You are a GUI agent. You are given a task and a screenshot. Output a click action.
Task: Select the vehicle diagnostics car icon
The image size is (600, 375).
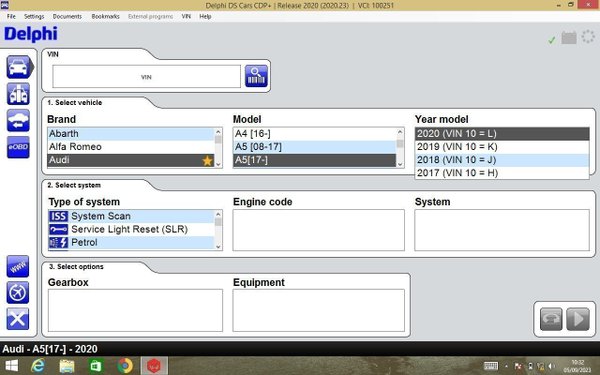coord(18,67)
